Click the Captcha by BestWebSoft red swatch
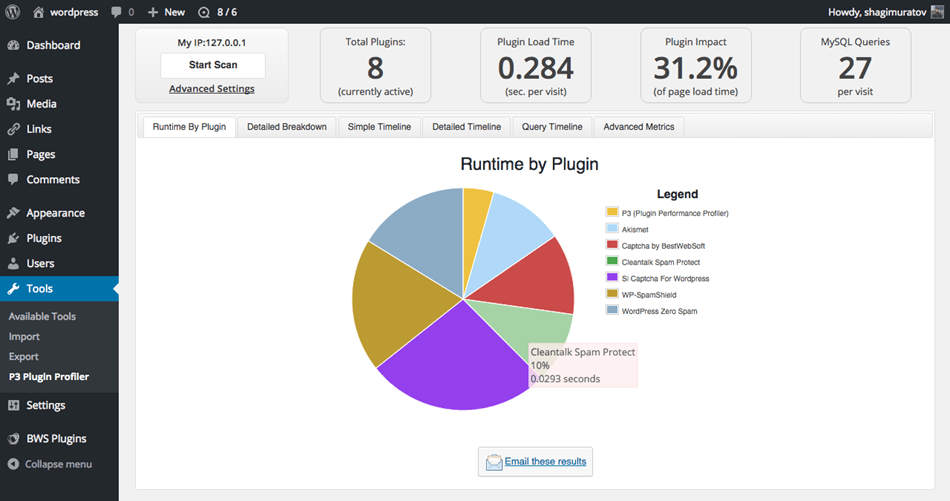This screenshot has width=950, height=501. tap(612, 245)
